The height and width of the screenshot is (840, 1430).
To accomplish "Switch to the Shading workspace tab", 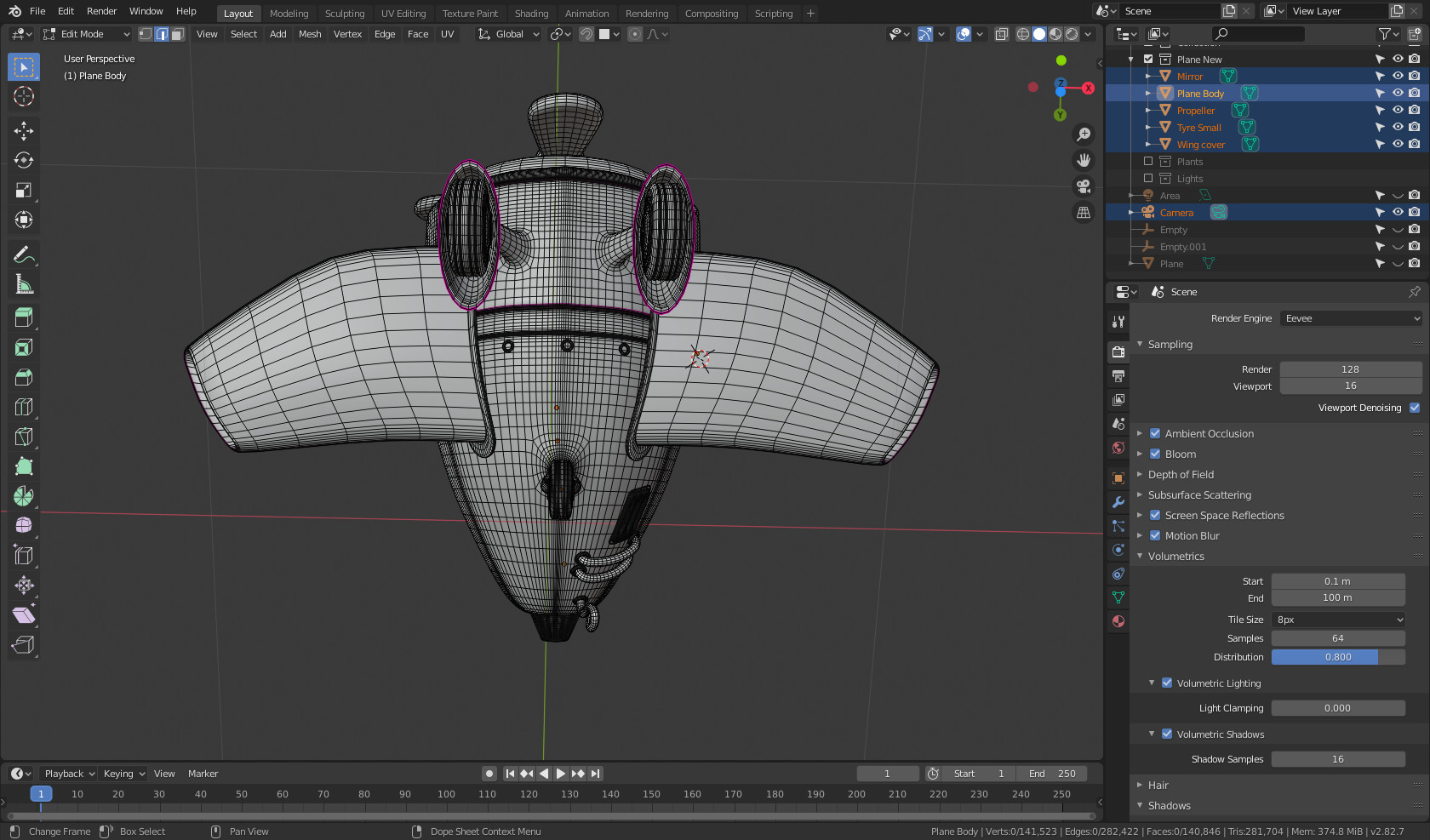I will (531, 13).
